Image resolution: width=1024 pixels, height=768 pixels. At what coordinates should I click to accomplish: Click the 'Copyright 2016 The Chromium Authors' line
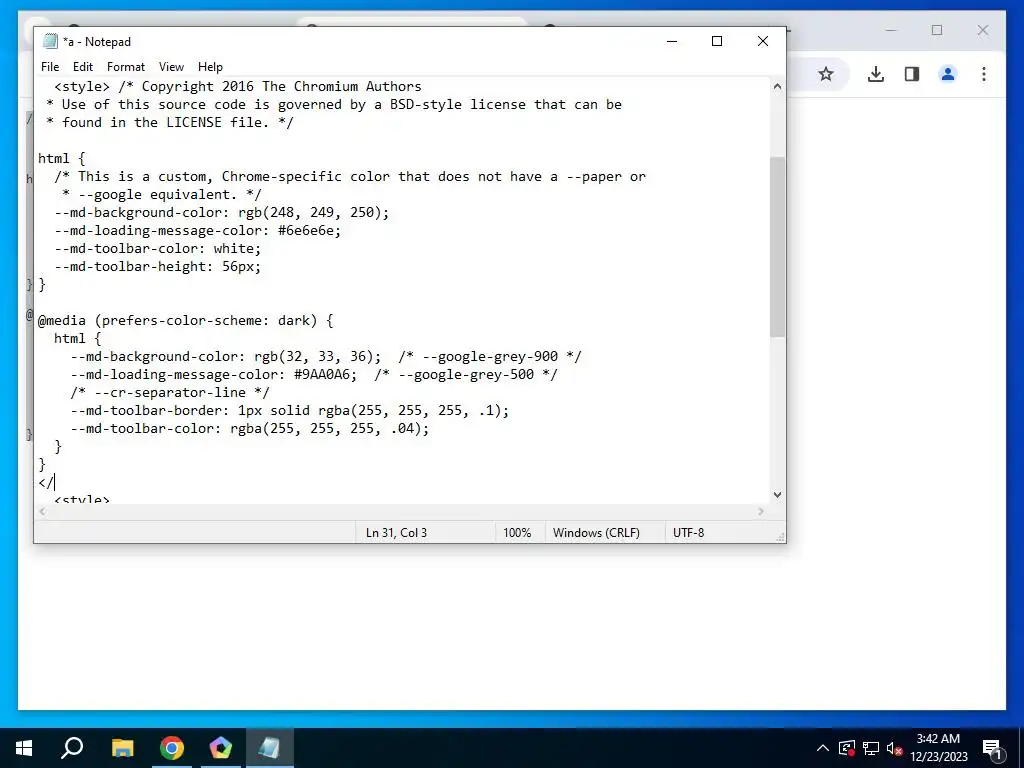pyautogui.click(x=281, y=86)
